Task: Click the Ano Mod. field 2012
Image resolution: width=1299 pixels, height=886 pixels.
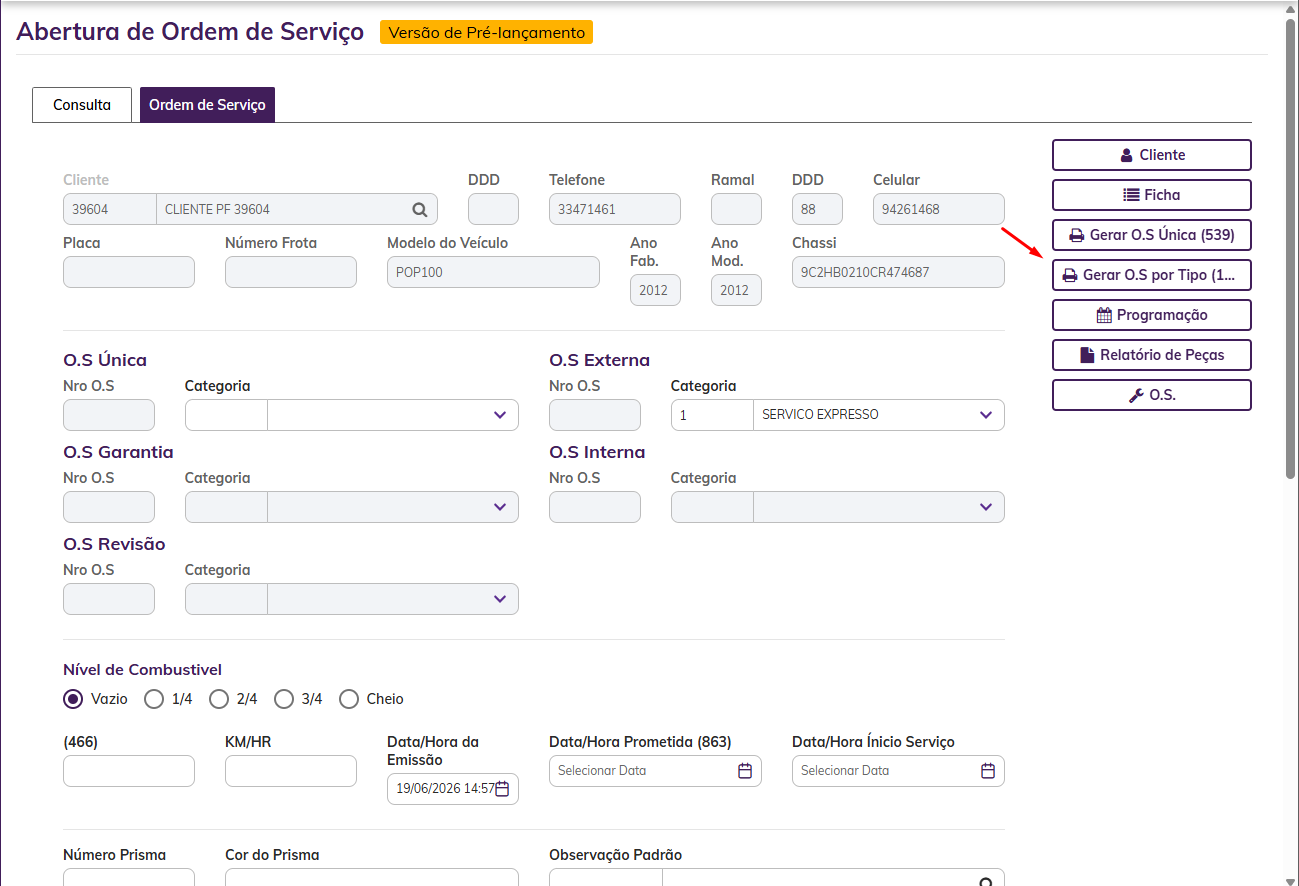Action: (x=736, y=290)
